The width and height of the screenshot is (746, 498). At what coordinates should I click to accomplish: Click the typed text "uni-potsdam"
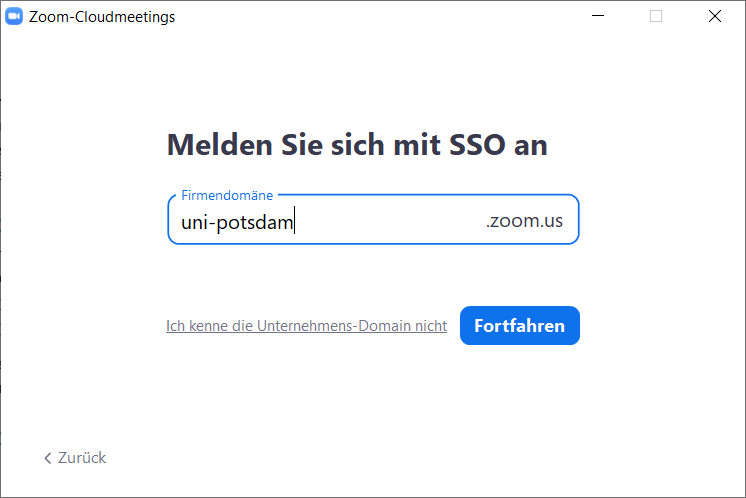(237, 222)
